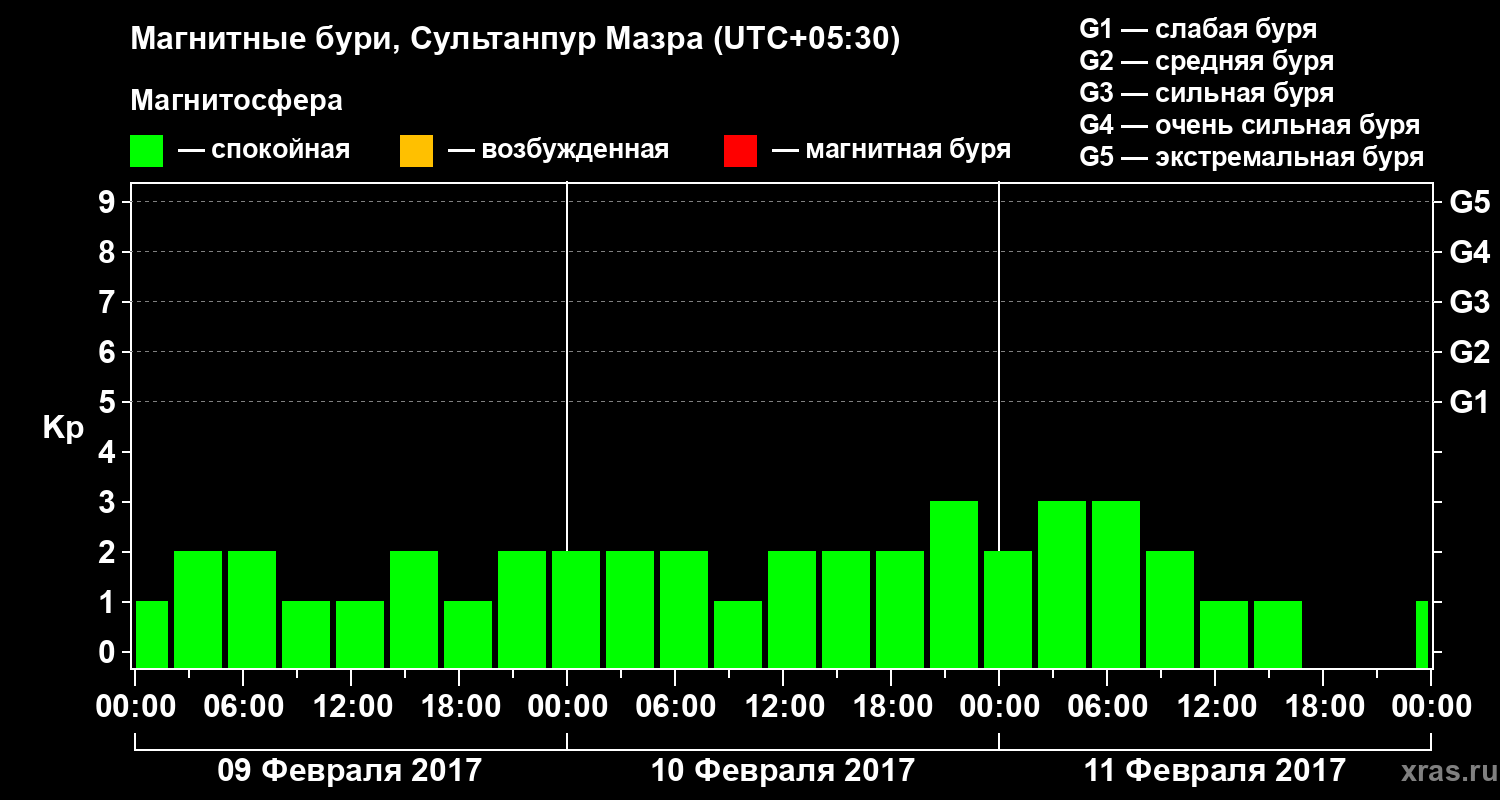Click the 06:00 time label for 11 Февраля
The image size is (1500, 800).
tap(1107, 707)
